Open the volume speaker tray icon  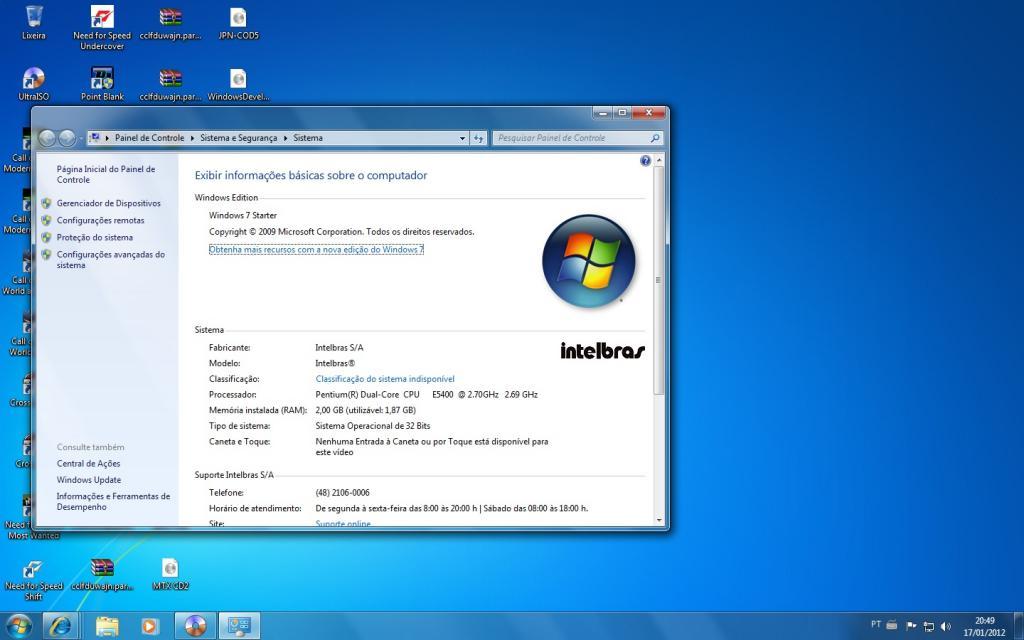pyautogui.click(x=946, y=626)
